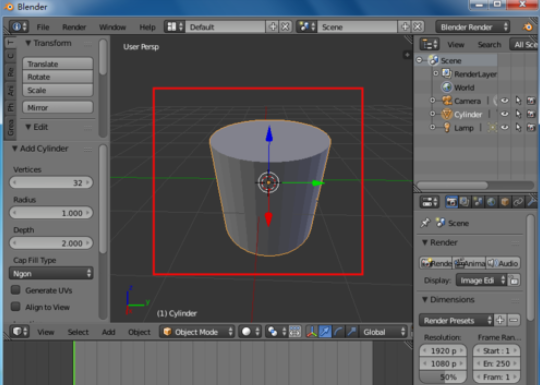Toggle Lamp visibility eye icon
The width and height of the screenshot is (540, 385).
505,127
